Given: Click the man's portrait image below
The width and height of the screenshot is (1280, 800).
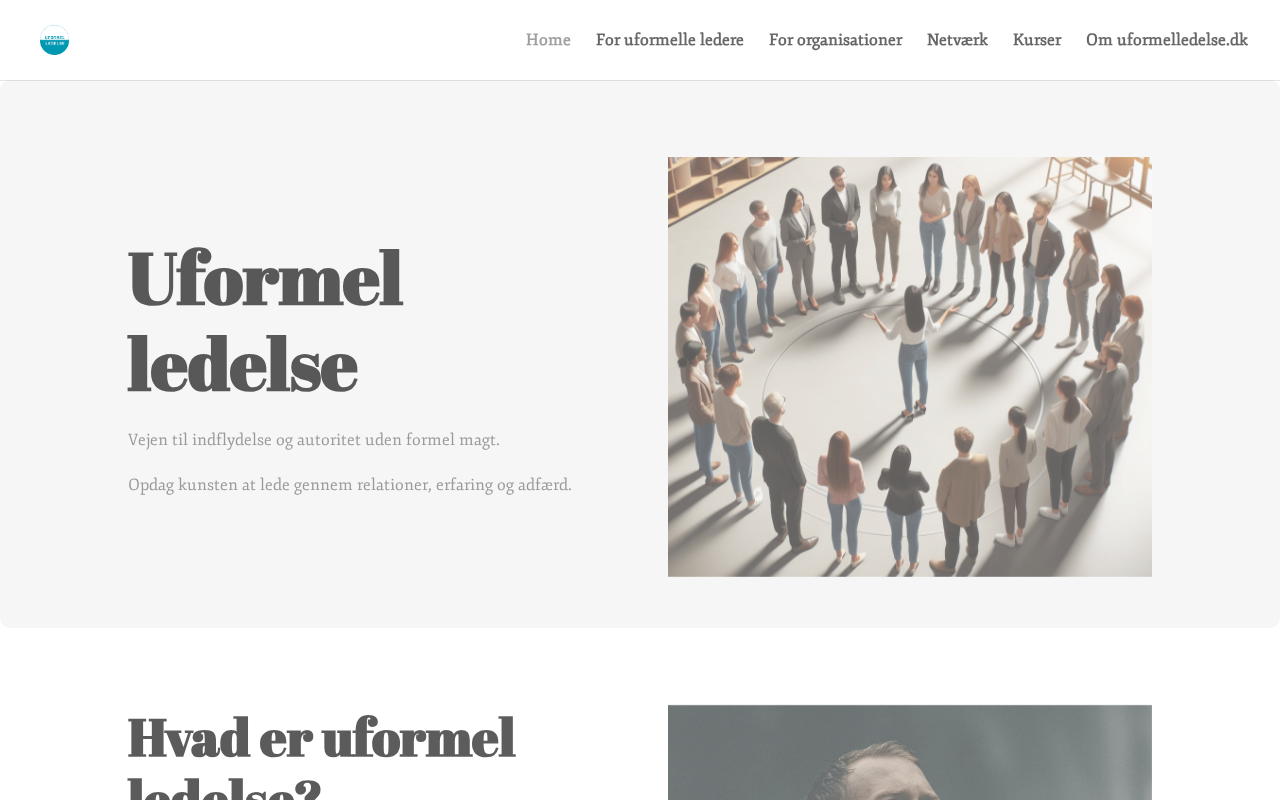Looking at the screenshot, I should click(x=910, y=752).
